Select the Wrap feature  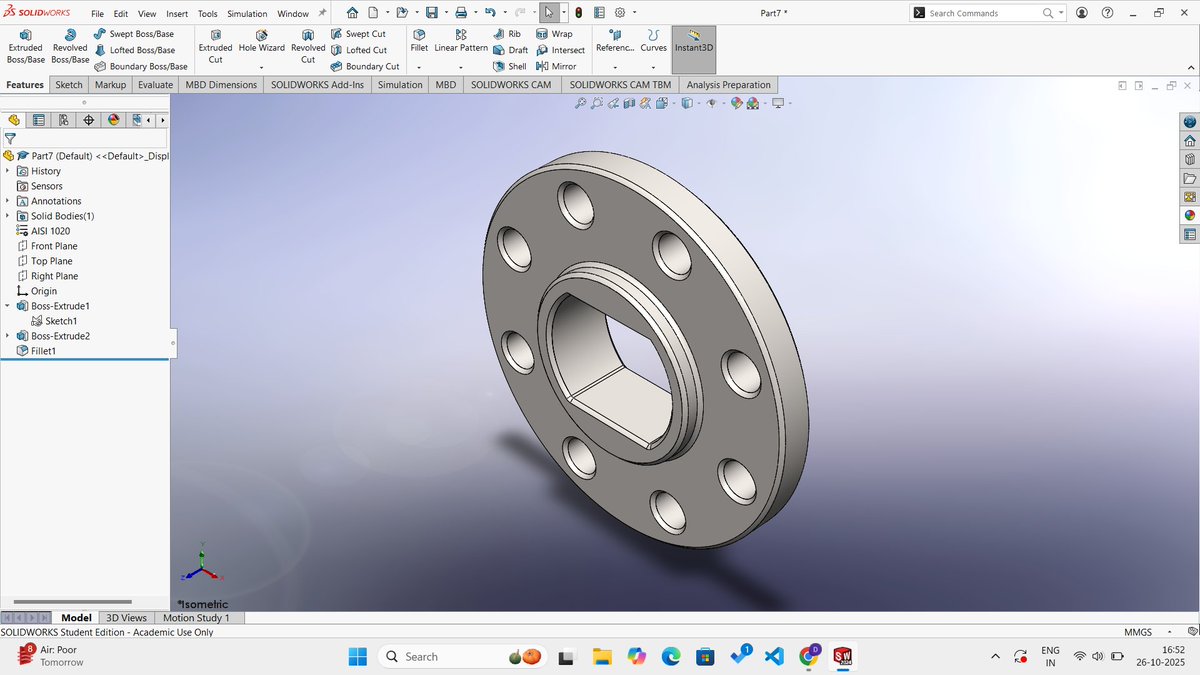coord(554,34)
